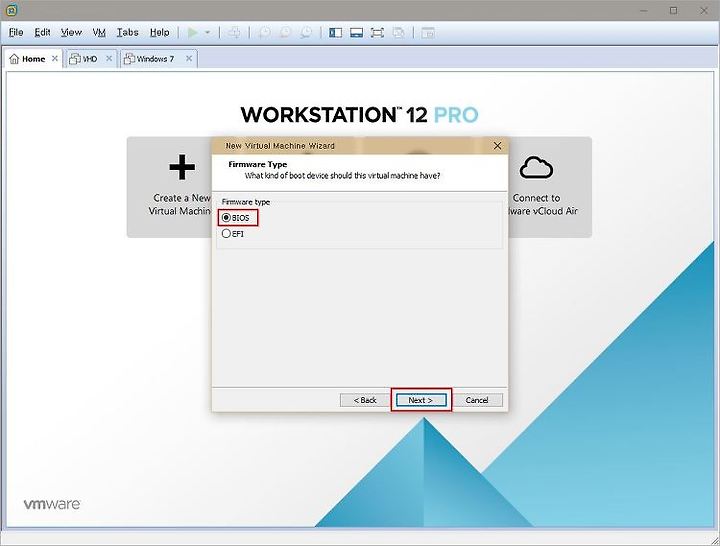The height and width of the screenshot is (546, 720).
Task: Click the Back button in wizard
Action: (365, 400)
